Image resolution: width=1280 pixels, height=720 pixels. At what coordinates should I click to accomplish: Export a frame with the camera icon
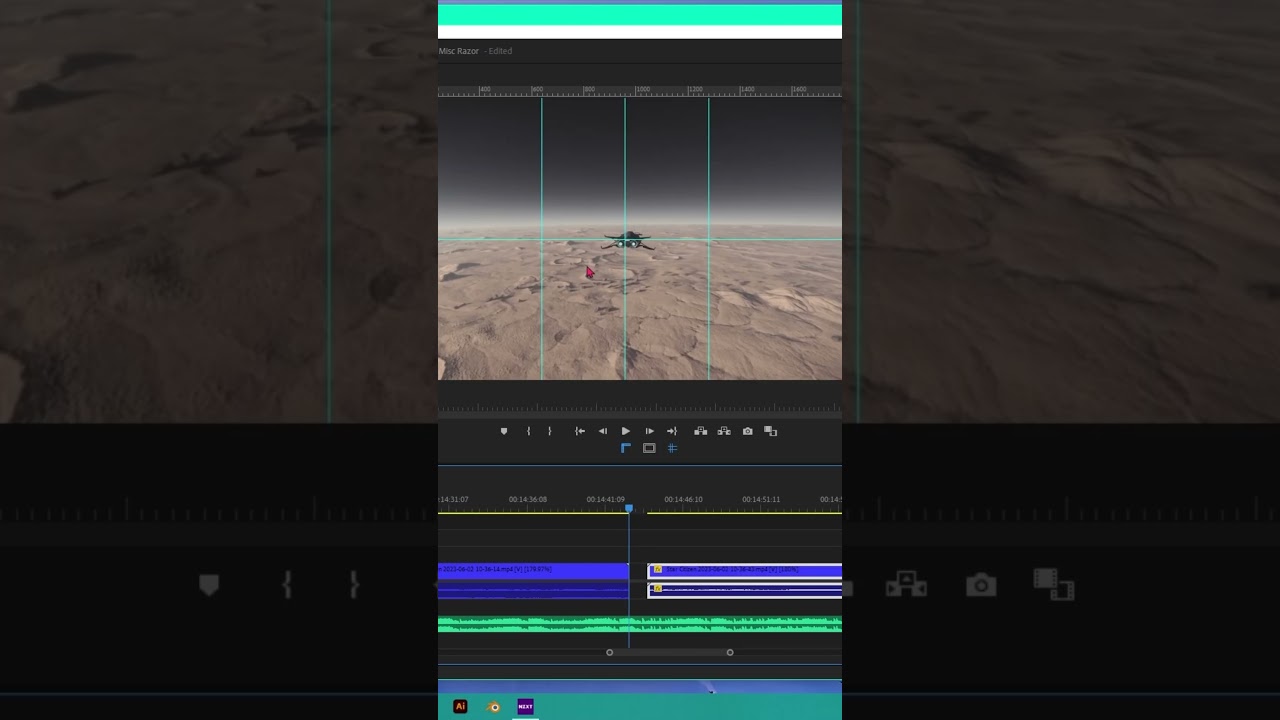[x=747, y=431]
